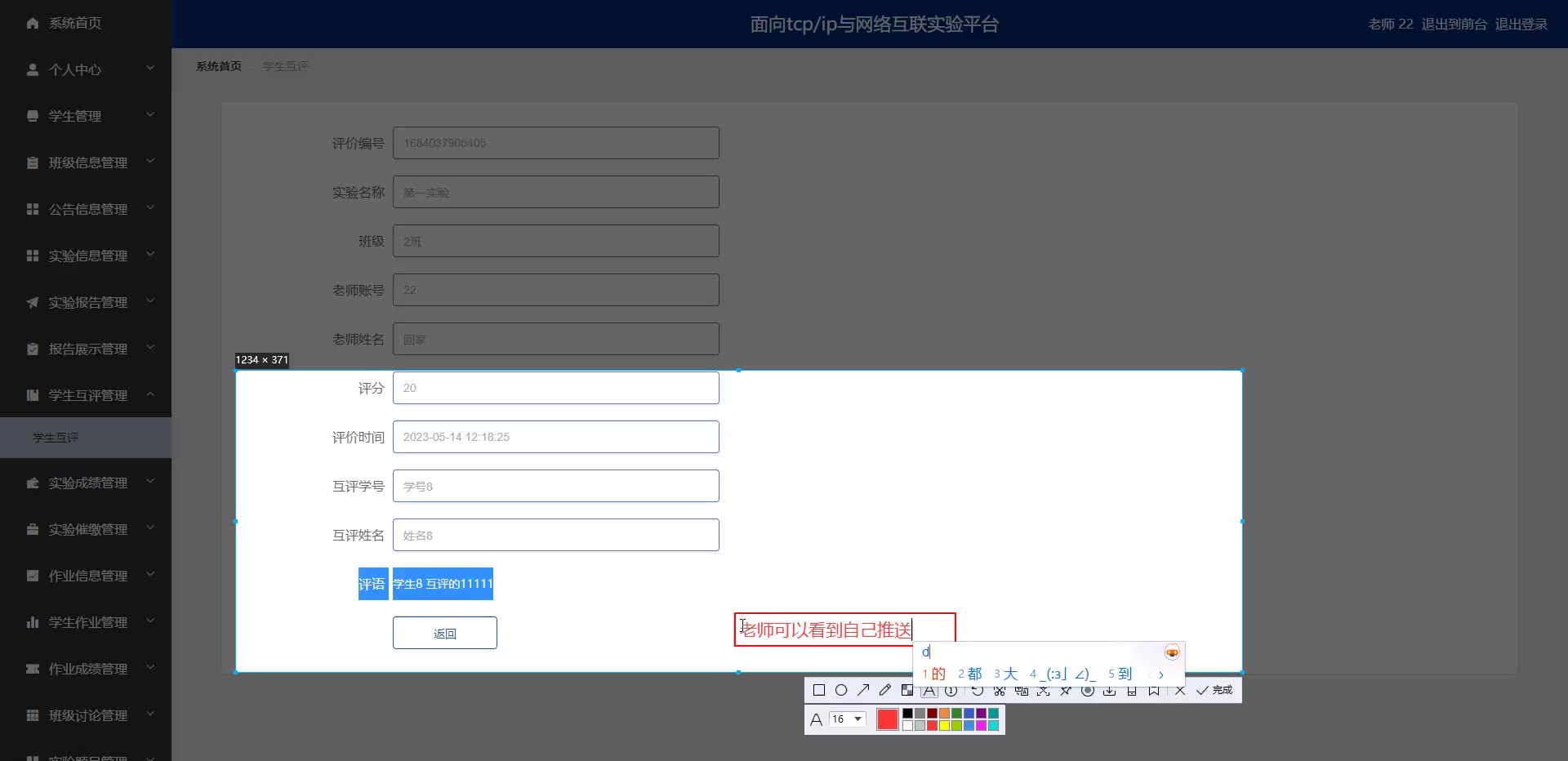Screen dimensions: 1568x761
Task: Click the input method logo icon
Action: (1172, 652)
